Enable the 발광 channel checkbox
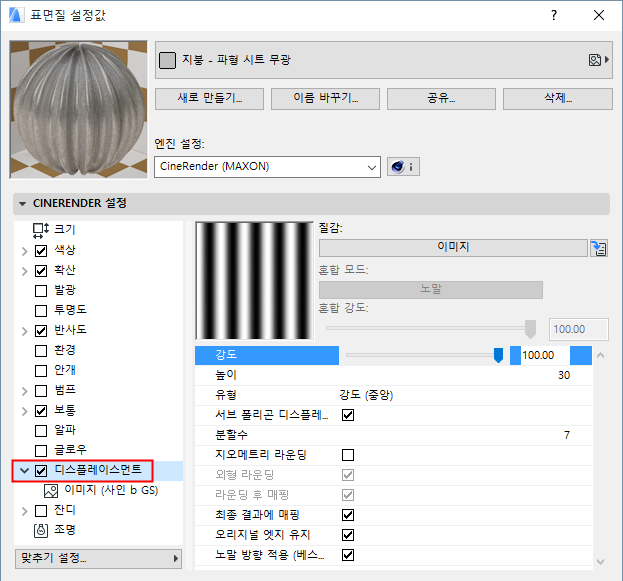This screenshot has height=581, width=623. point(41,290)
